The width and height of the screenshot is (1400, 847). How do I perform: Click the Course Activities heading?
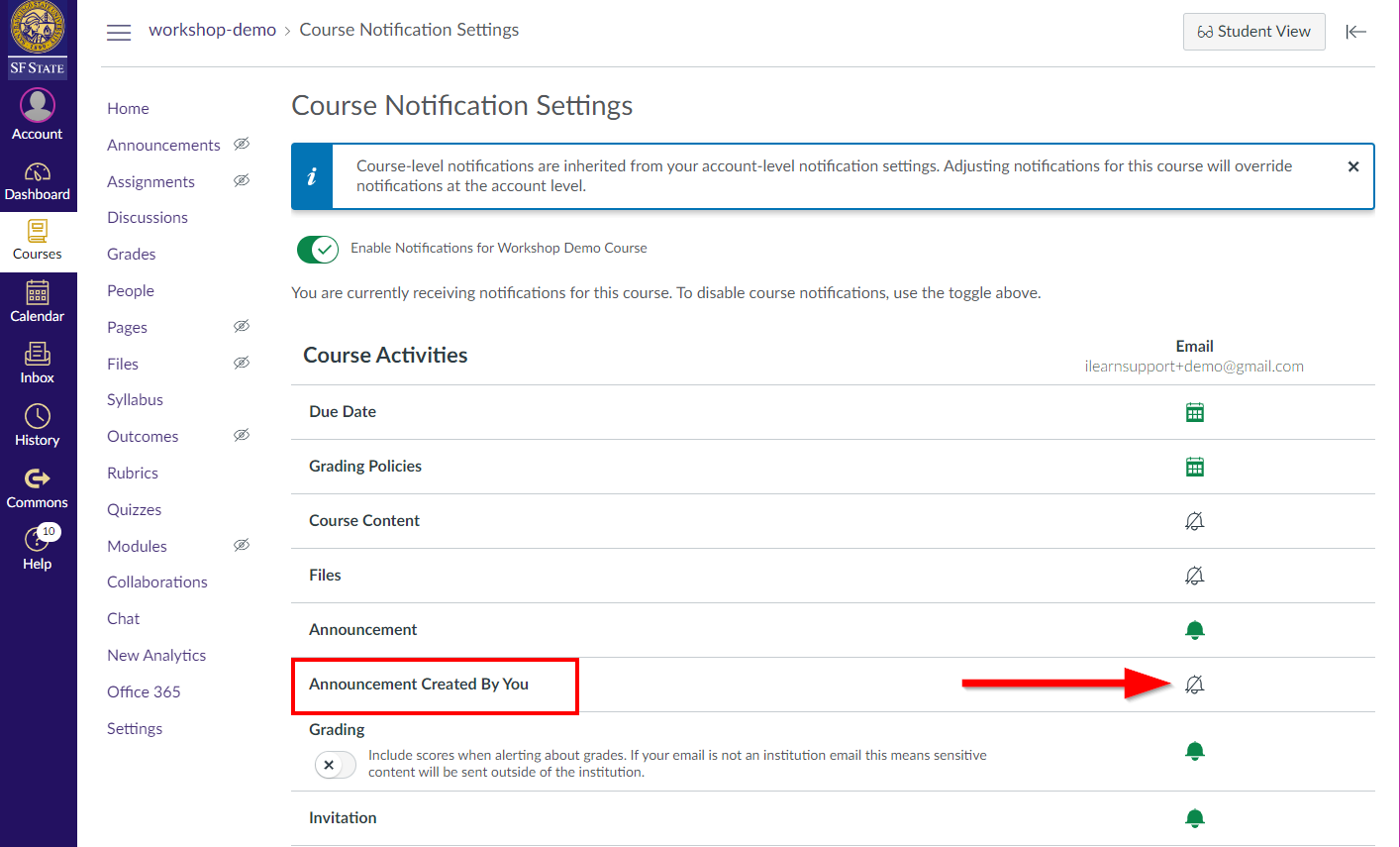385,355
